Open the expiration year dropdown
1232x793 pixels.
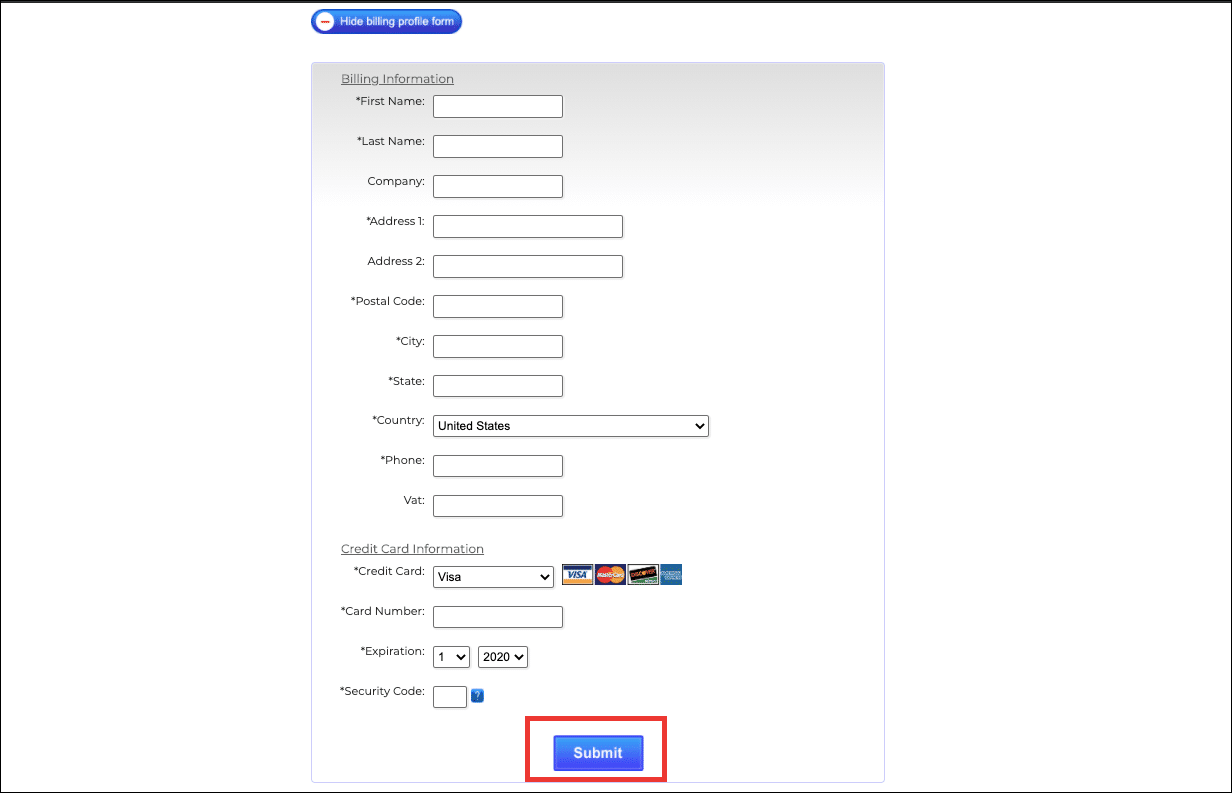[502, 657]
